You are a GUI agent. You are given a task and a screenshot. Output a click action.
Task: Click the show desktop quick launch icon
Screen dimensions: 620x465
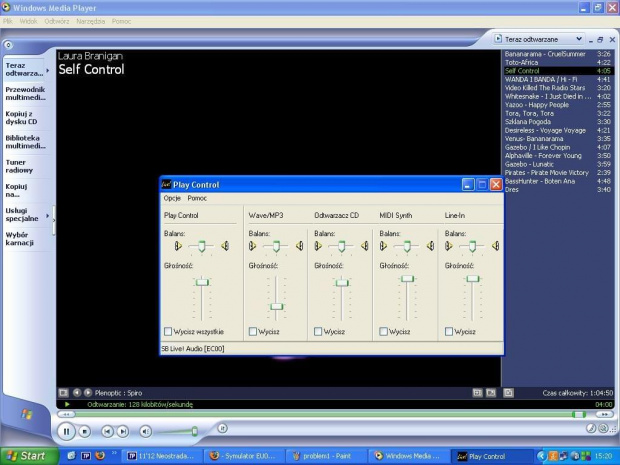(x=71, y=456)
